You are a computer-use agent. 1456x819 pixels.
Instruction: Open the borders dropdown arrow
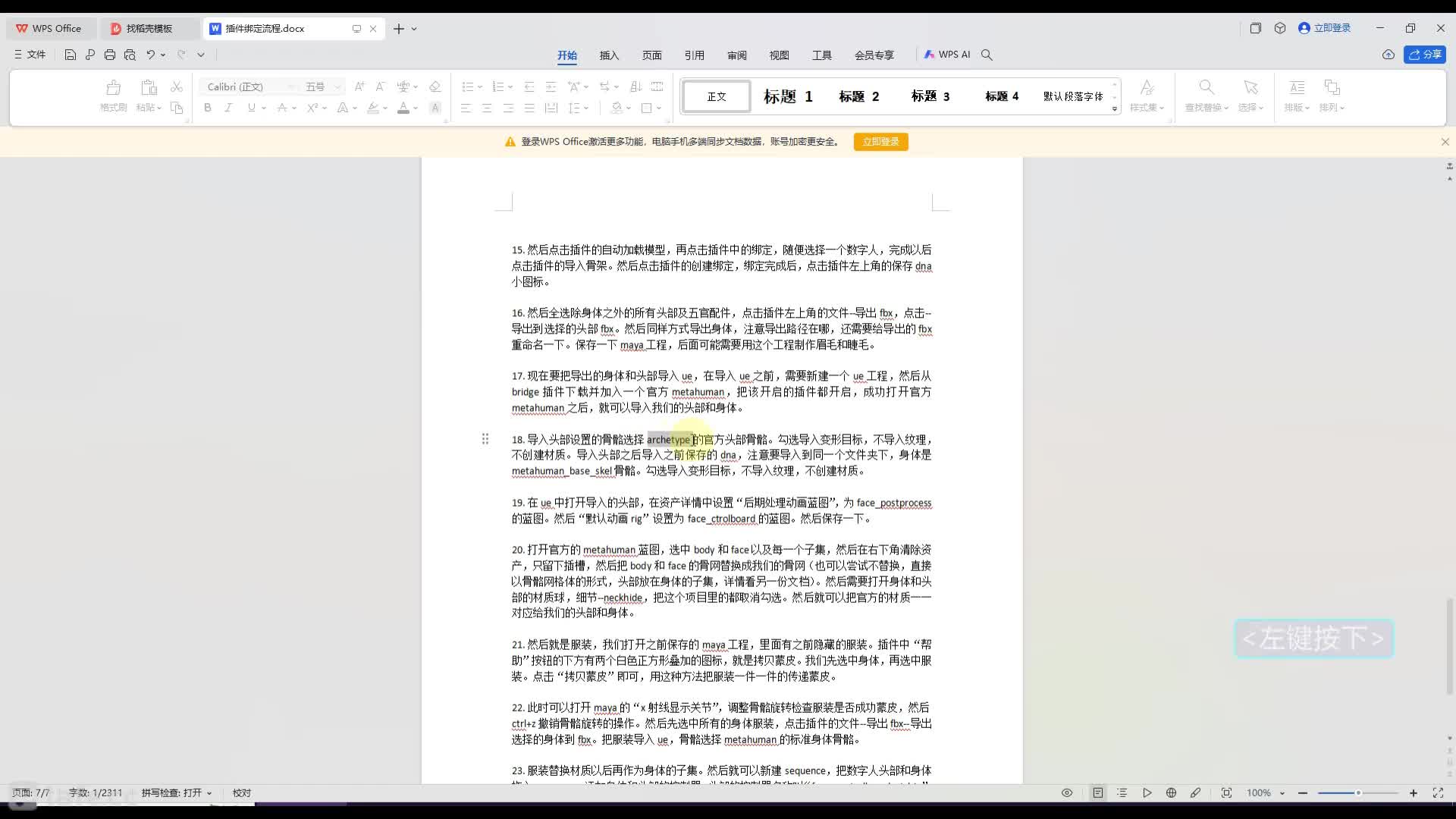pyautogui.click(x=659, y=108)
